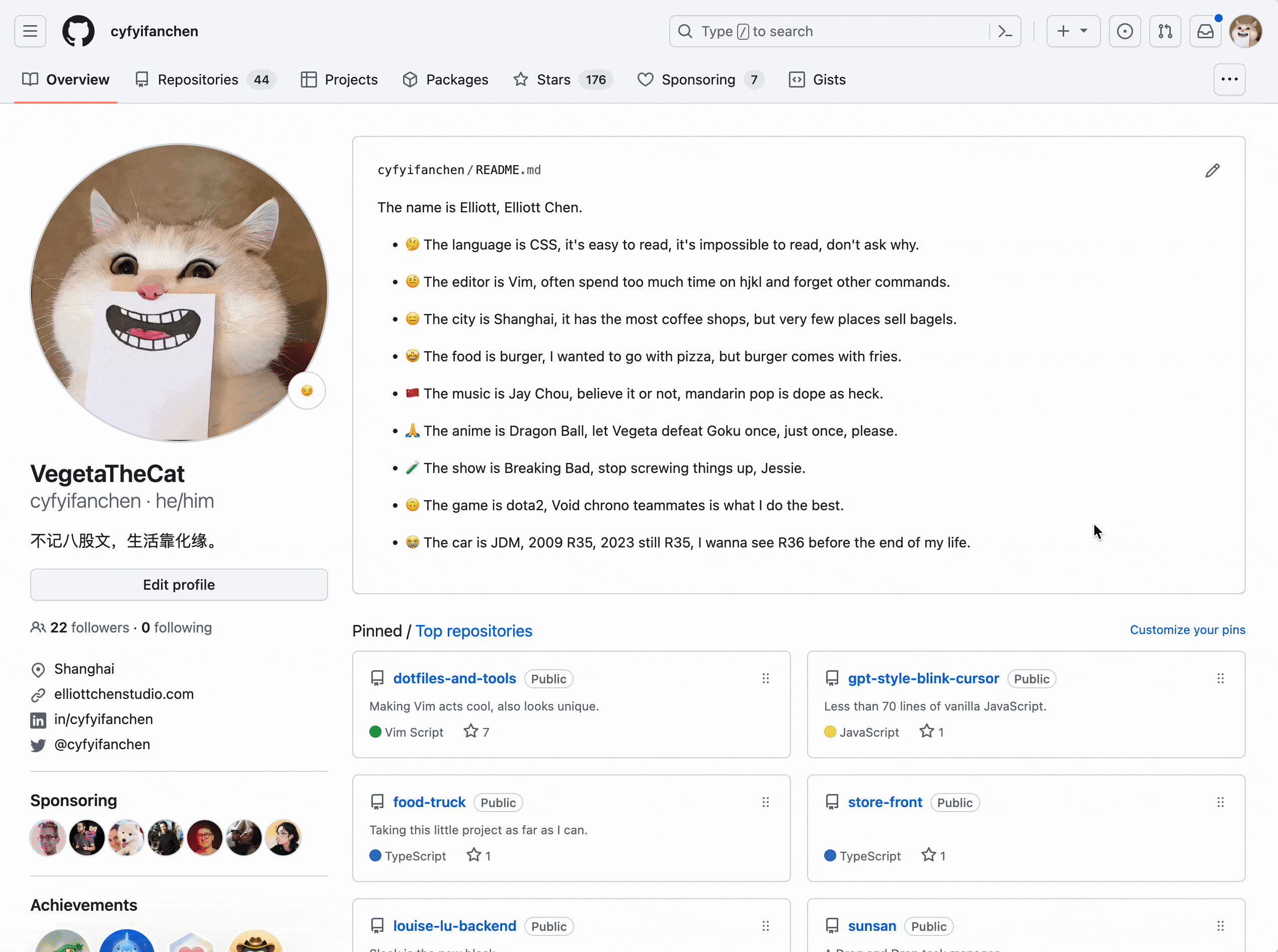The height and width of the screenshot is (952, 1278).
Task: Grab the drag handle on dotfiles-and-tools
Action: pos(765,678)
